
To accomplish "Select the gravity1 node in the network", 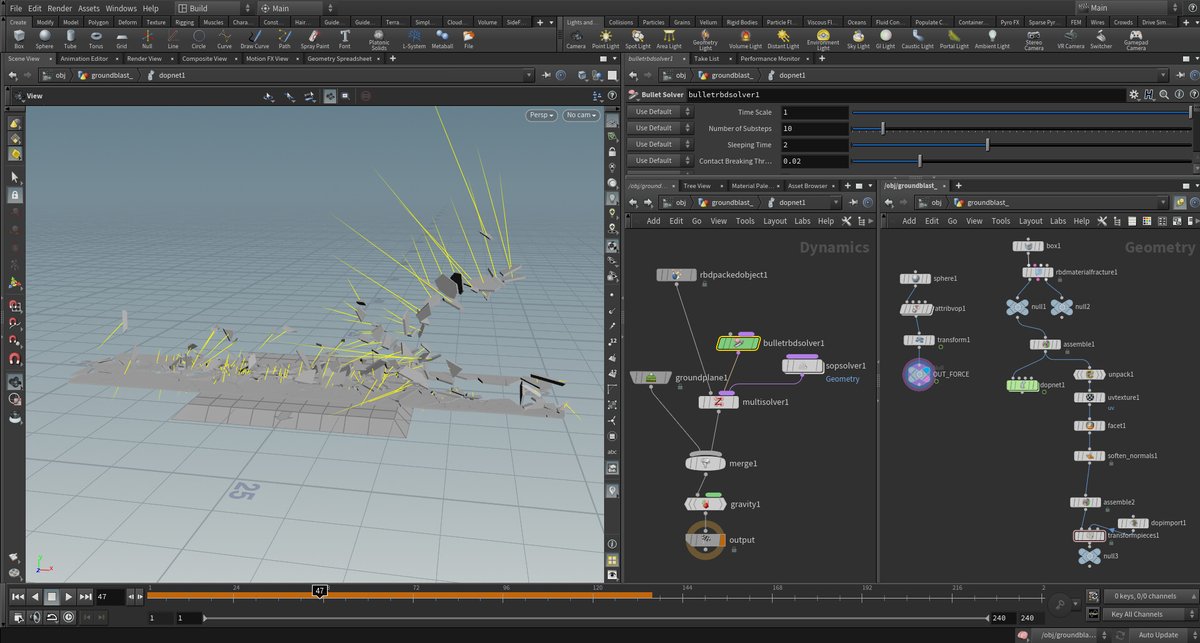I will (706, 504).
